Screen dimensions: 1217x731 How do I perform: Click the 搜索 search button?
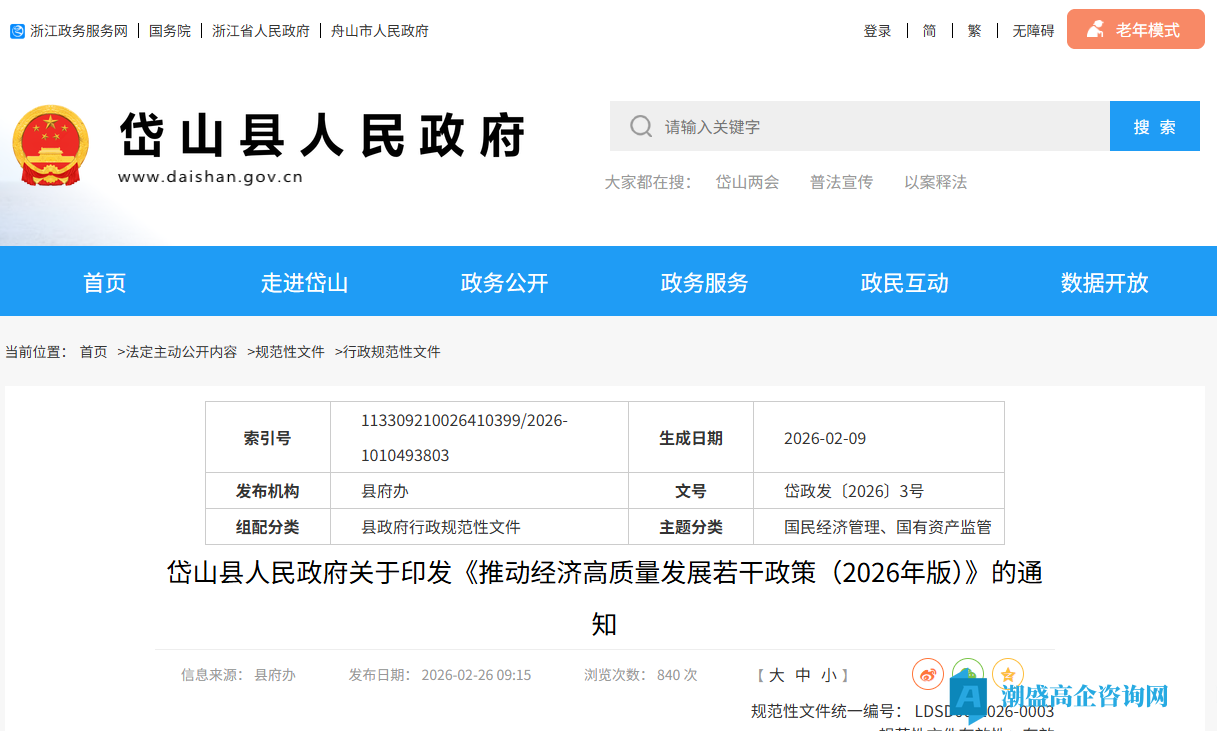1155,126
